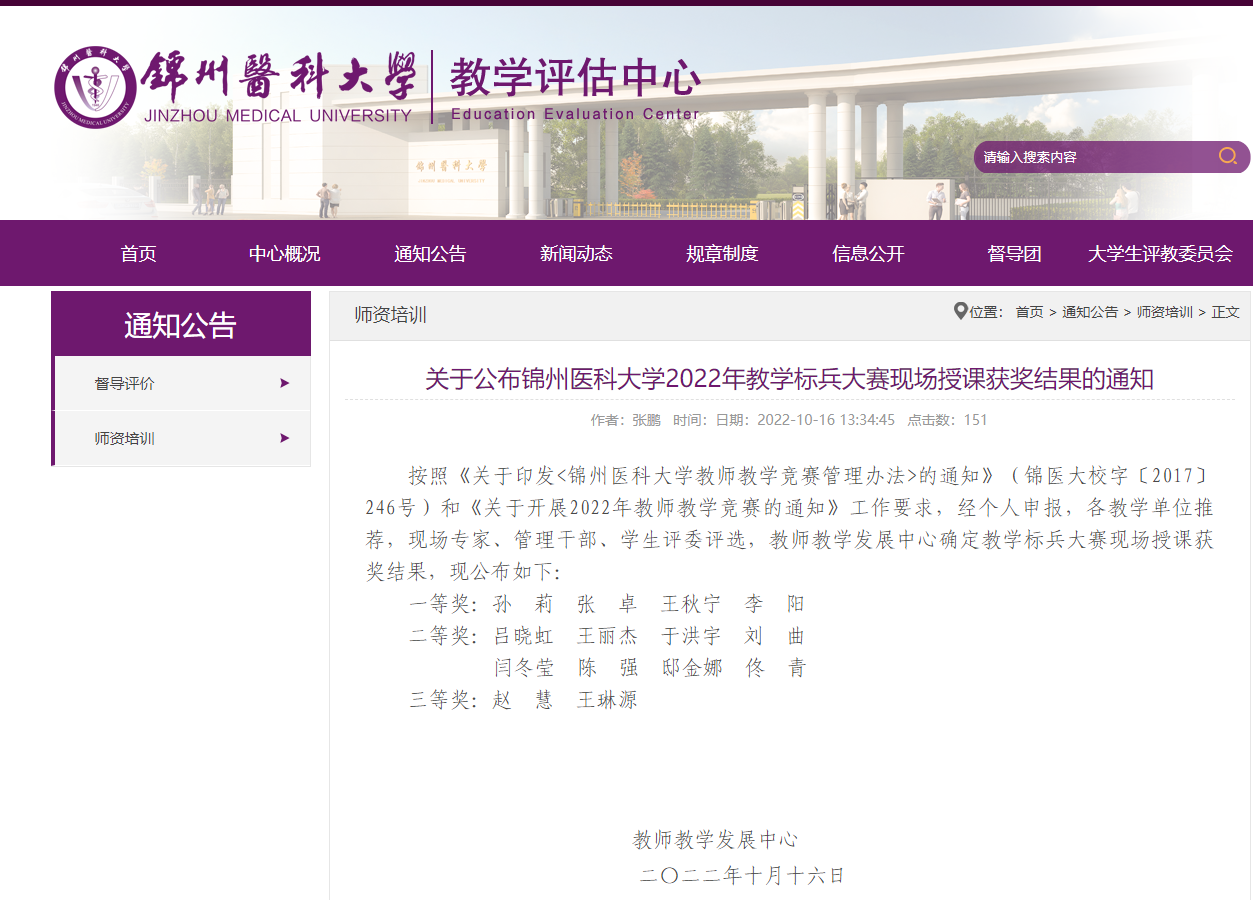
Task: Click the 教学评估中心 site title
Action: 574,78
